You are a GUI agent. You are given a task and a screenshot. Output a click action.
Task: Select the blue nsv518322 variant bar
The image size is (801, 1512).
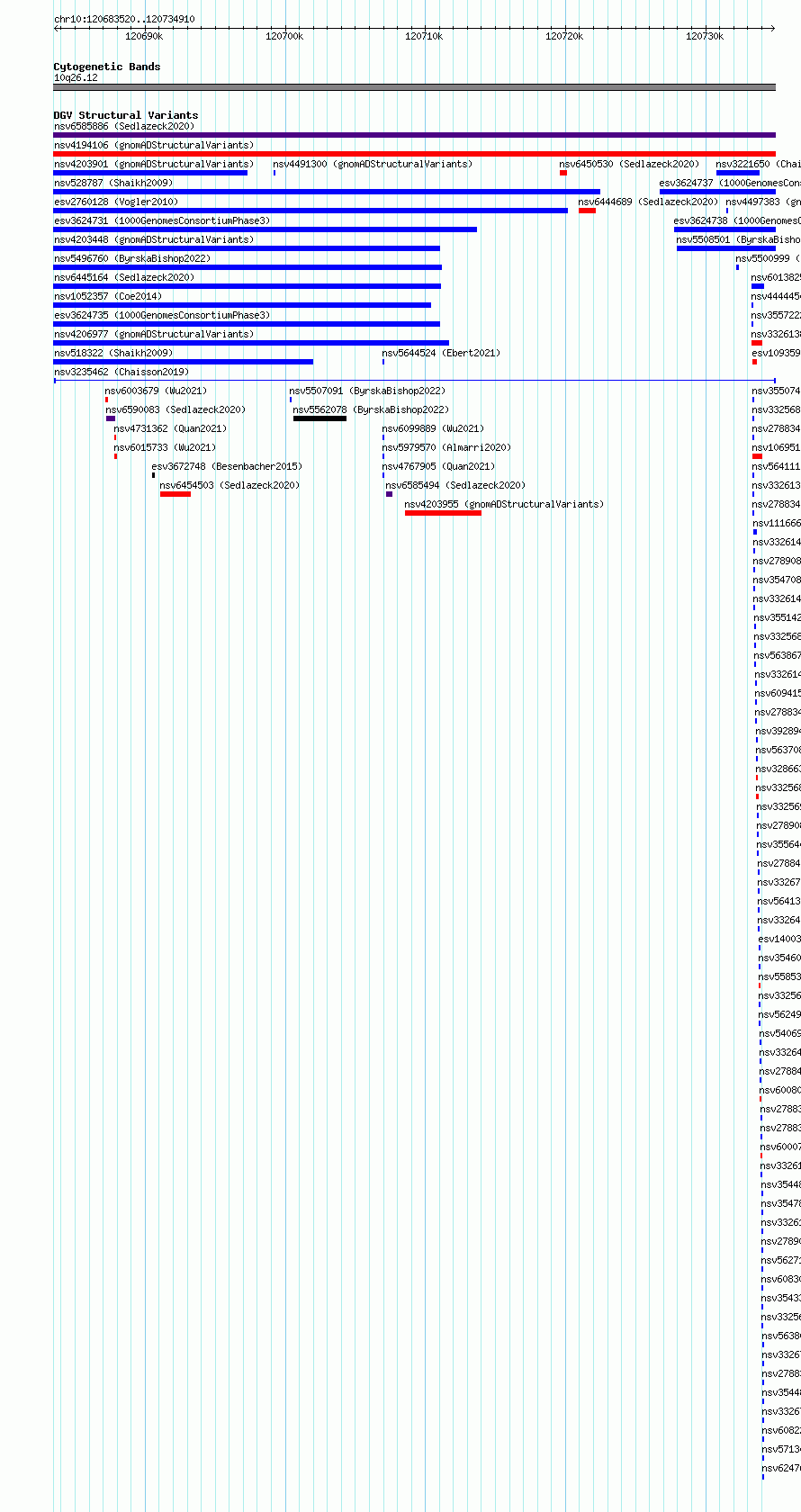click(184, 362)
